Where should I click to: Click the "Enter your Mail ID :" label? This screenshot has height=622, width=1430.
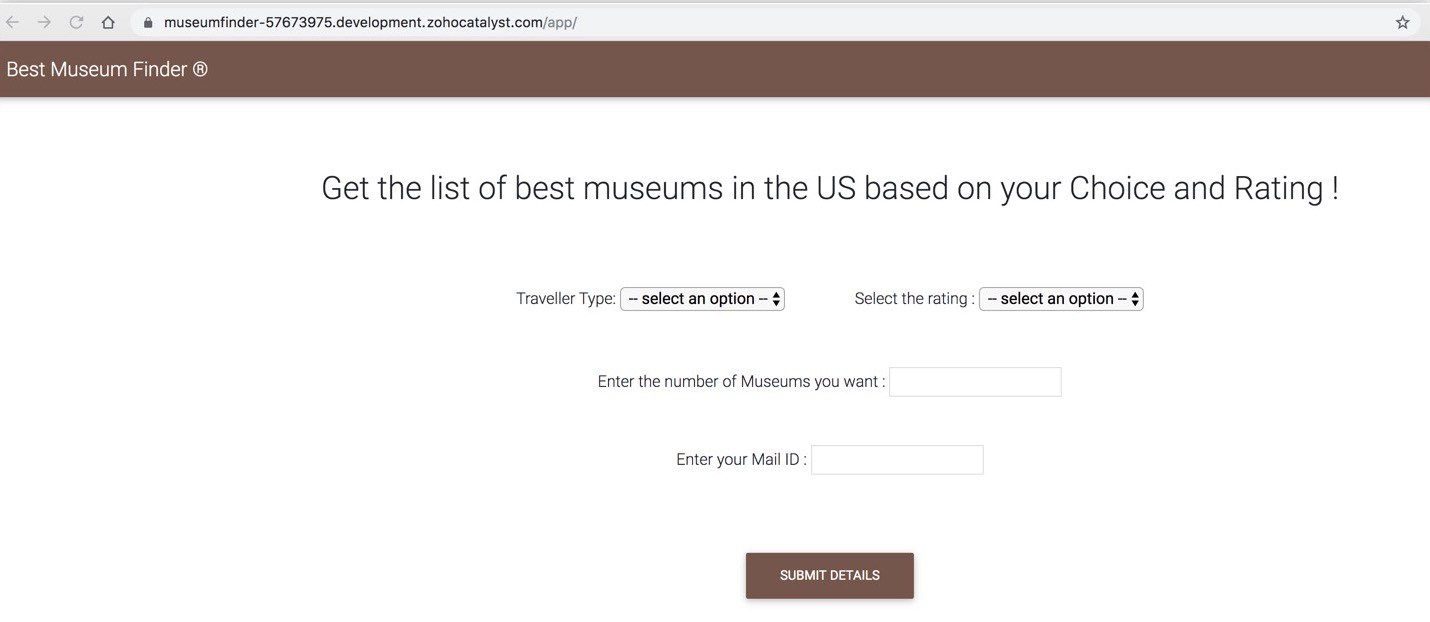click(741, 460)
